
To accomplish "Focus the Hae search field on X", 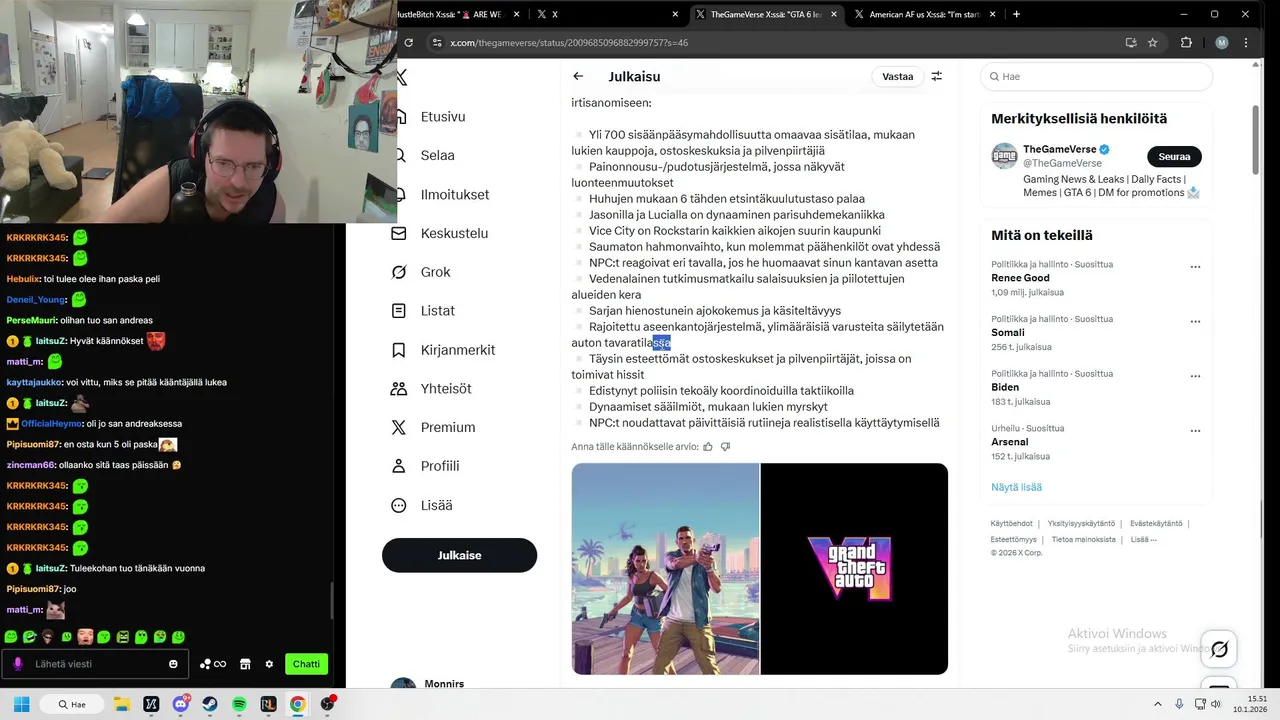I will [x=1096, y=76].
